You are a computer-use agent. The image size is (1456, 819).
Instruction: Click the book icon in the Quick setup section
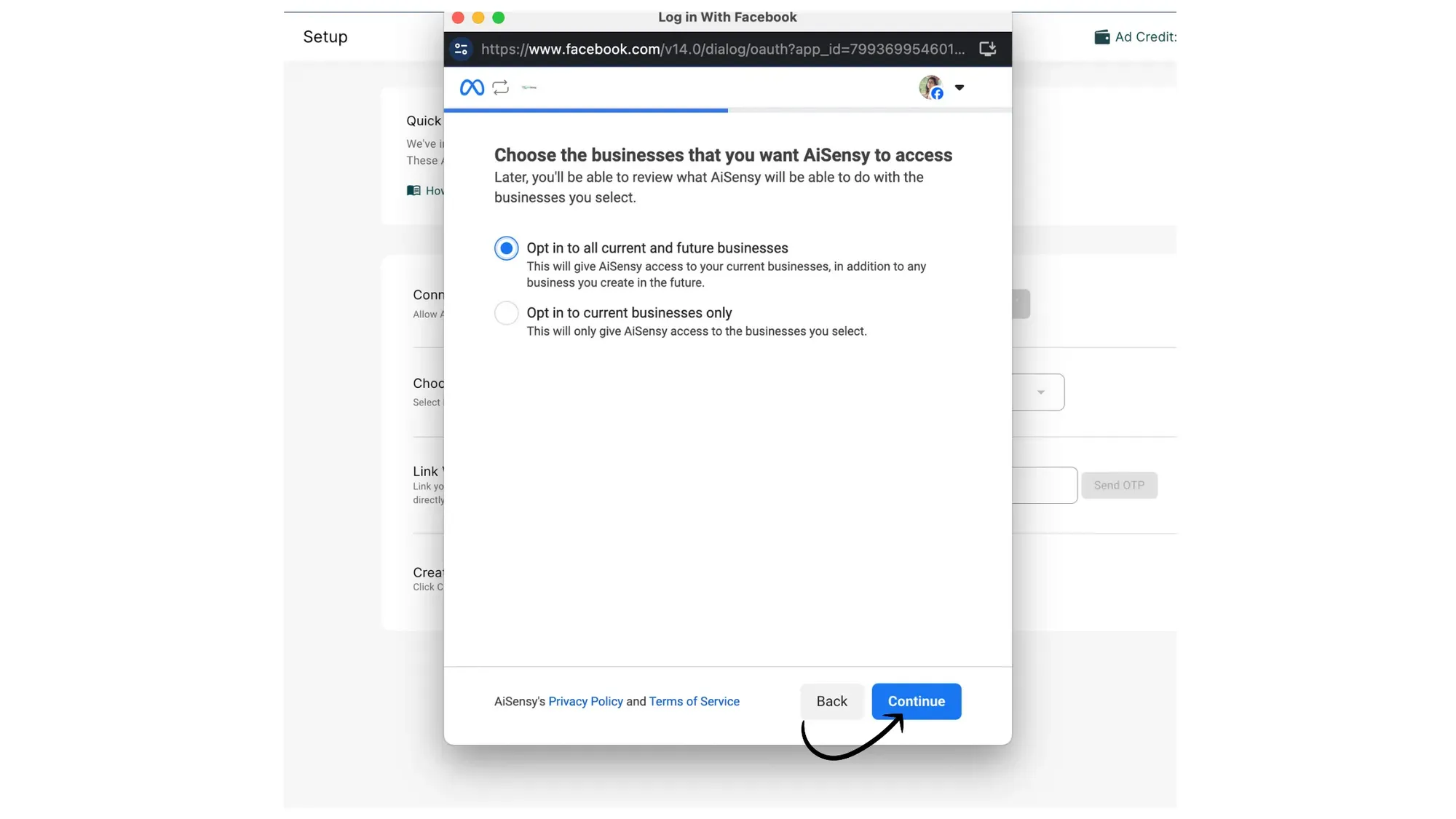(x=414, y=190)
